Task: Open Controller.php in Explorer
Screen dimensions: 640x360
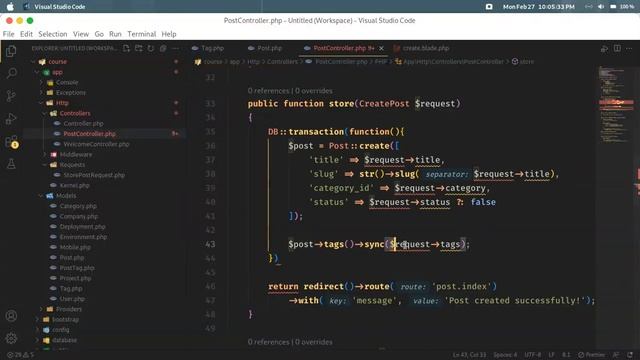Action: click(x=83, y=123)
